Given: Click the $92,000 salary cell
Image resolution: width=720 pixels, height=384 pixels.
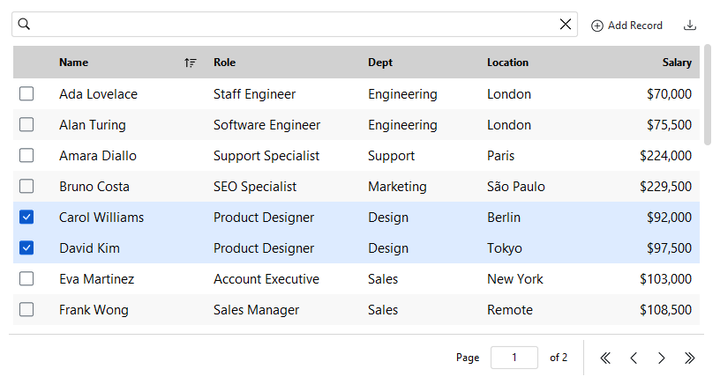Looking at the screenshot, I should 669,217.
